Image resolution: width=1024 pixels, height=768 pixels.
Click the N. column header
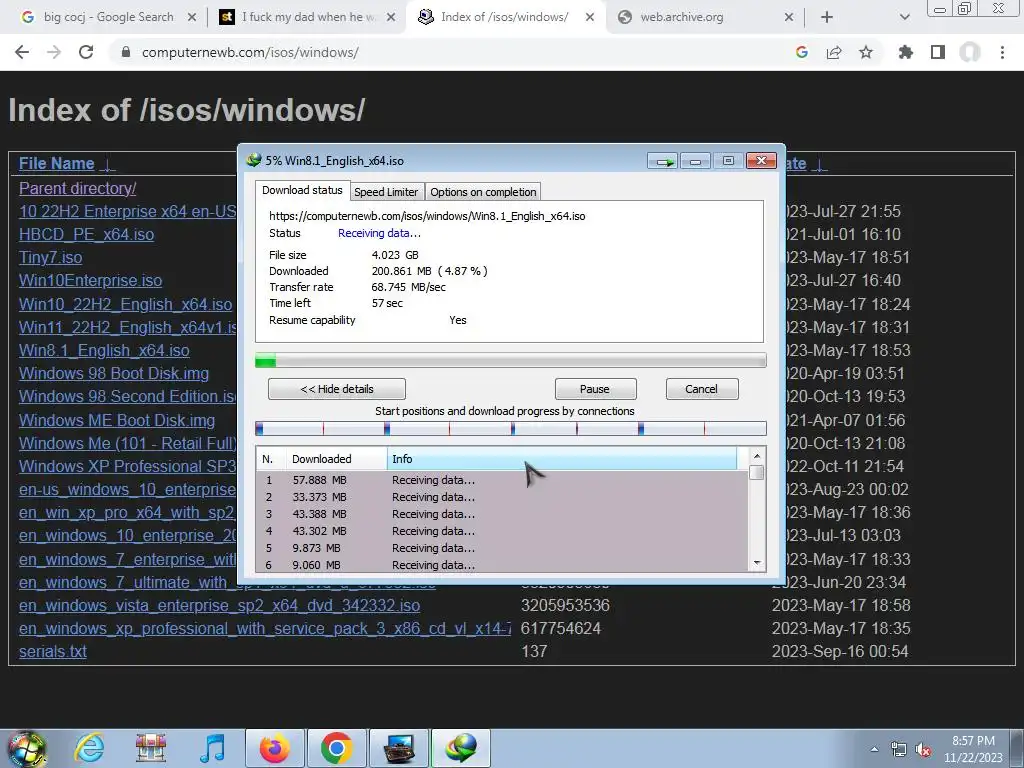pos(271,459)
